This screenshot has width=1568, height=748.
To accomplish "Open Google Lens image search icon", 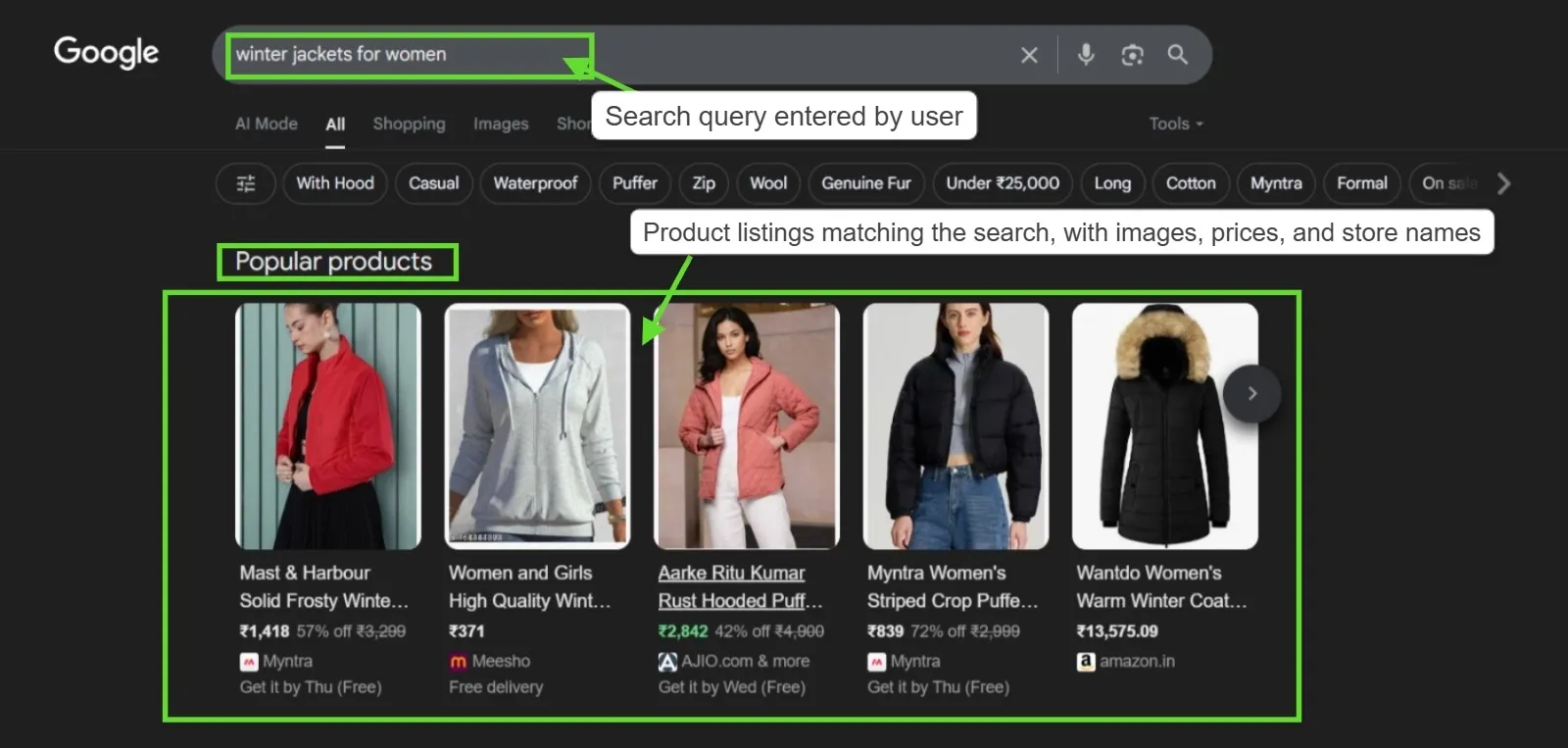I will point(1132,55).
